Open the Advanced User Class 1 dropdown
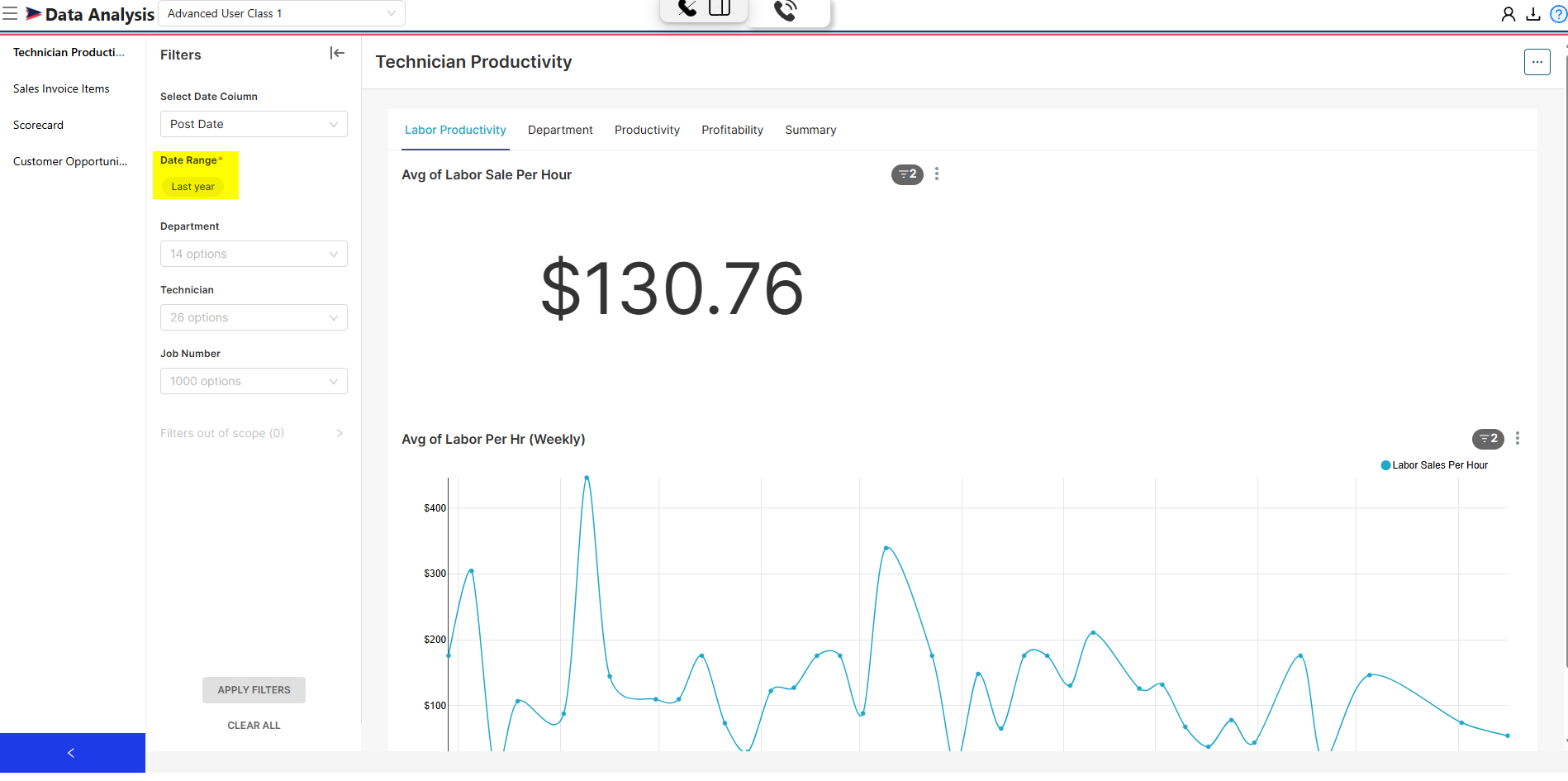Image resolution: width=1568 pixels, height=781 pixels. 282,13
